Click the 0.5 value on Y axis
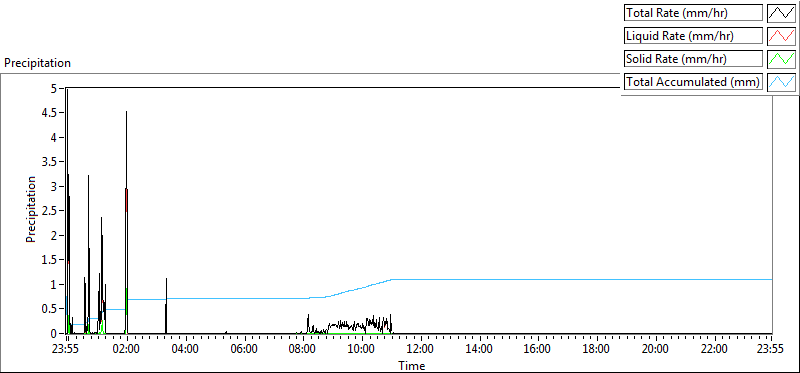This screenshot has height=373, width=800. (x=50, y=309)
